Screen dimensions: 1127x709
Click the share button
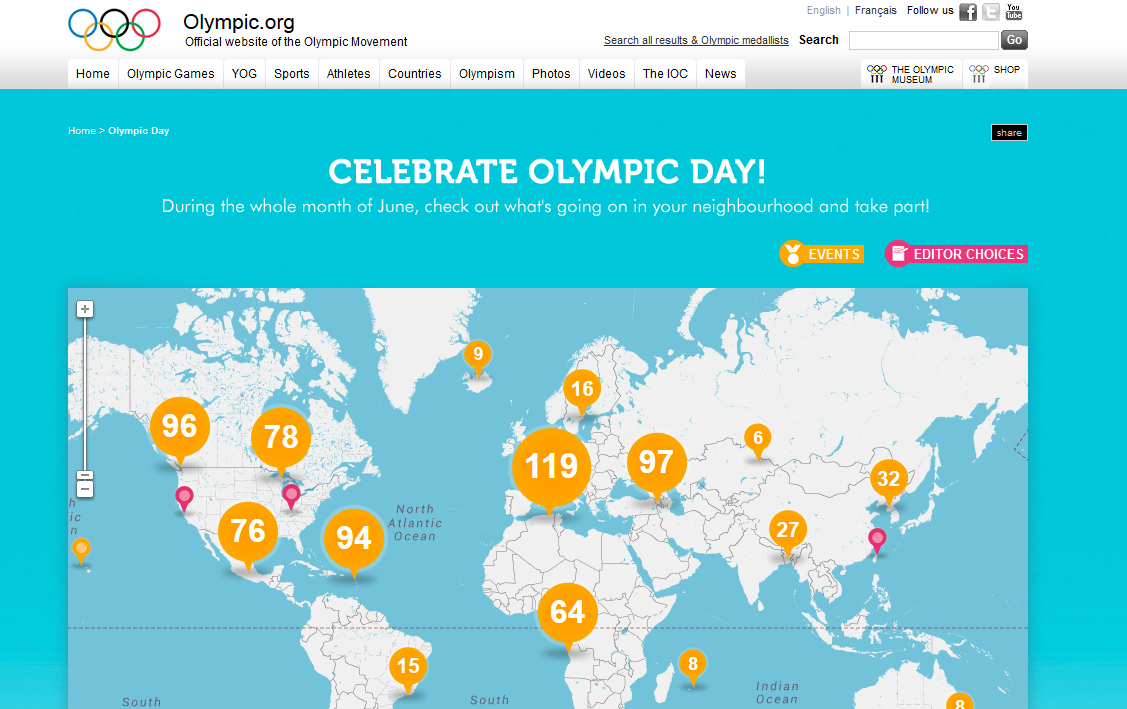1009,133
